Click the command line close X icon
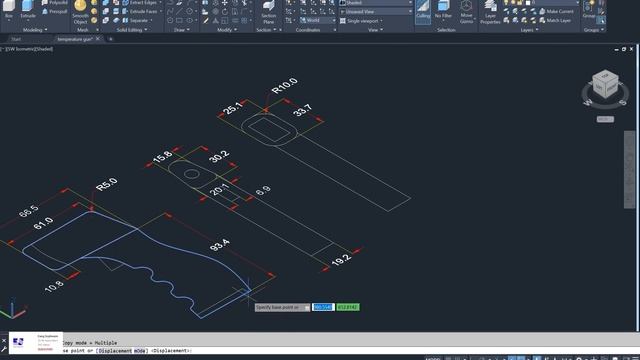Viewport: 640px width, 360px height. [4, 340]
